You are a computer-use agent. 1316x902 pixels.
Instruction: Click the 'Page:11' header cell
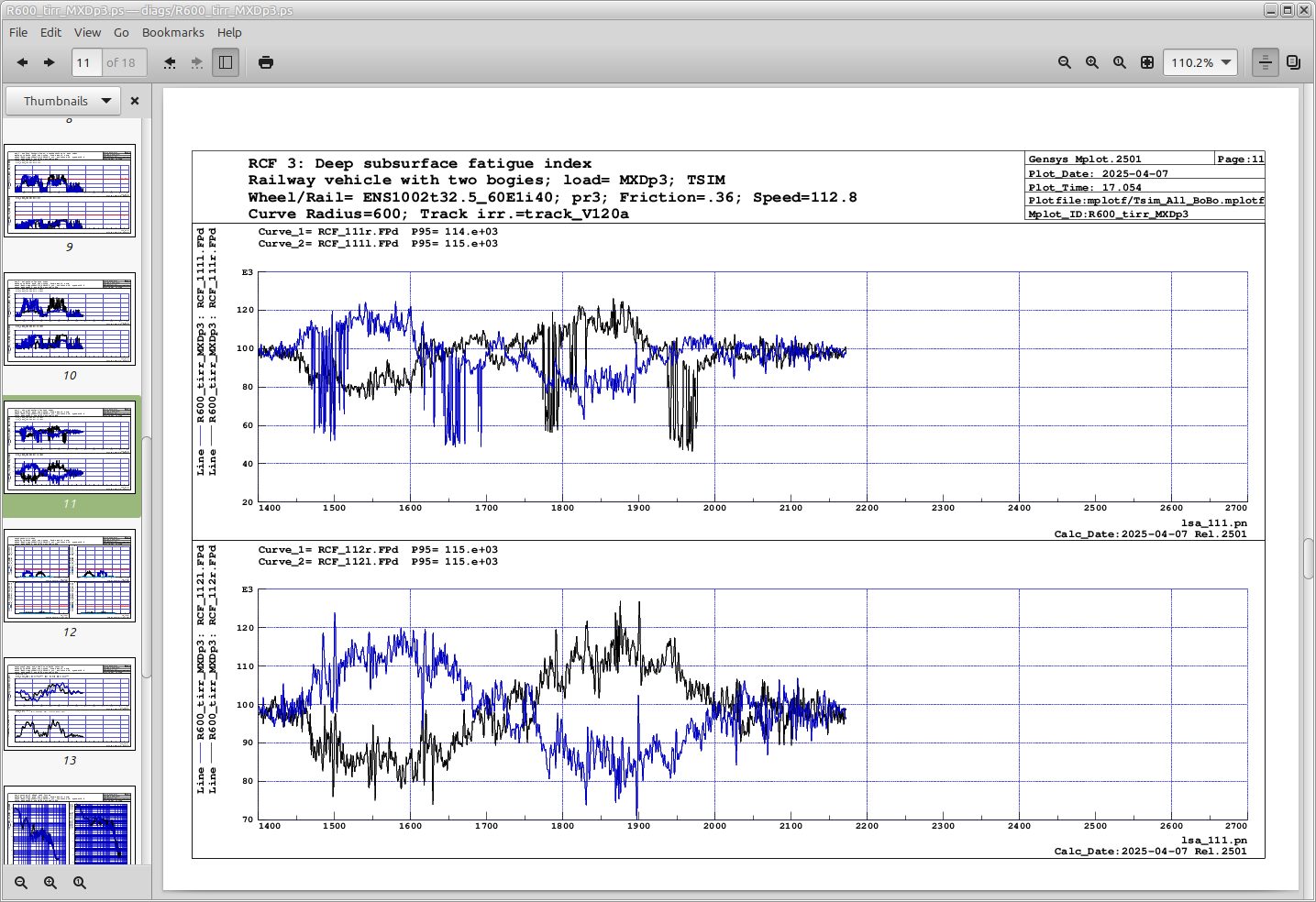point(1241,159)
